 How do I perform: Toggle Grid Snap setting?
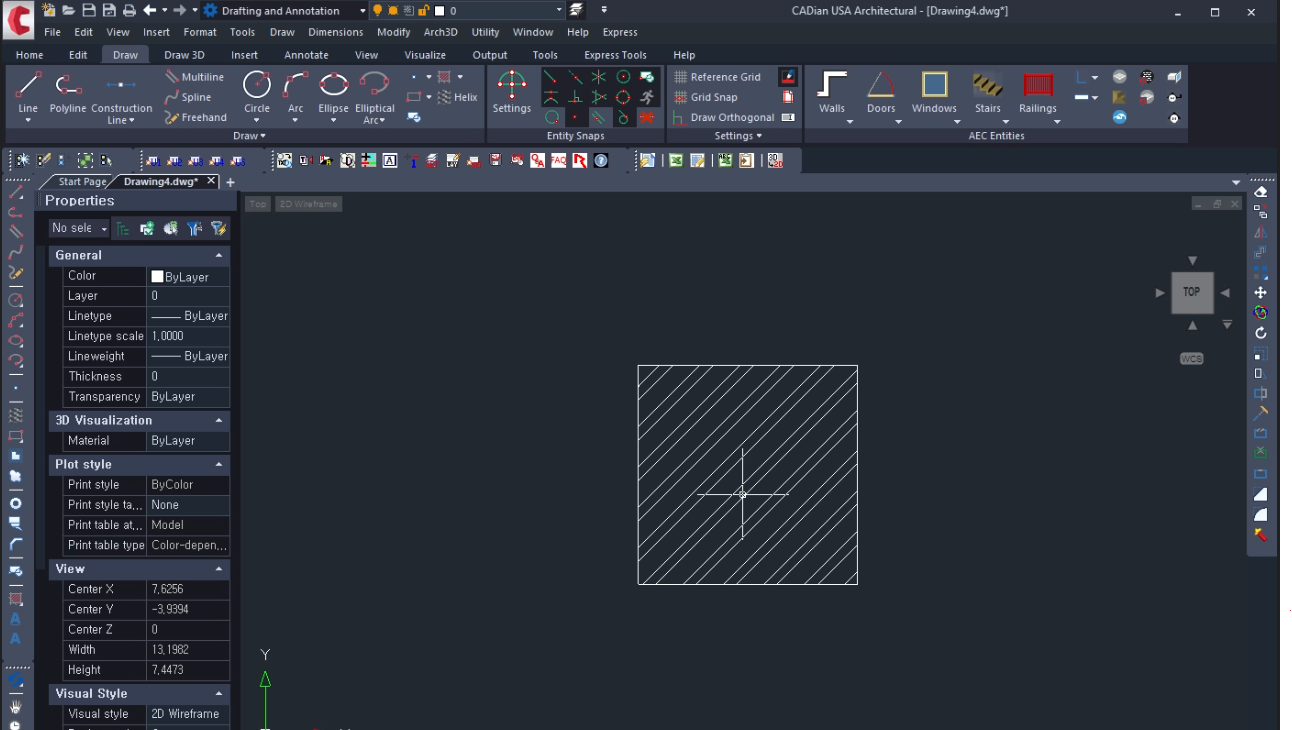(706, 97)
